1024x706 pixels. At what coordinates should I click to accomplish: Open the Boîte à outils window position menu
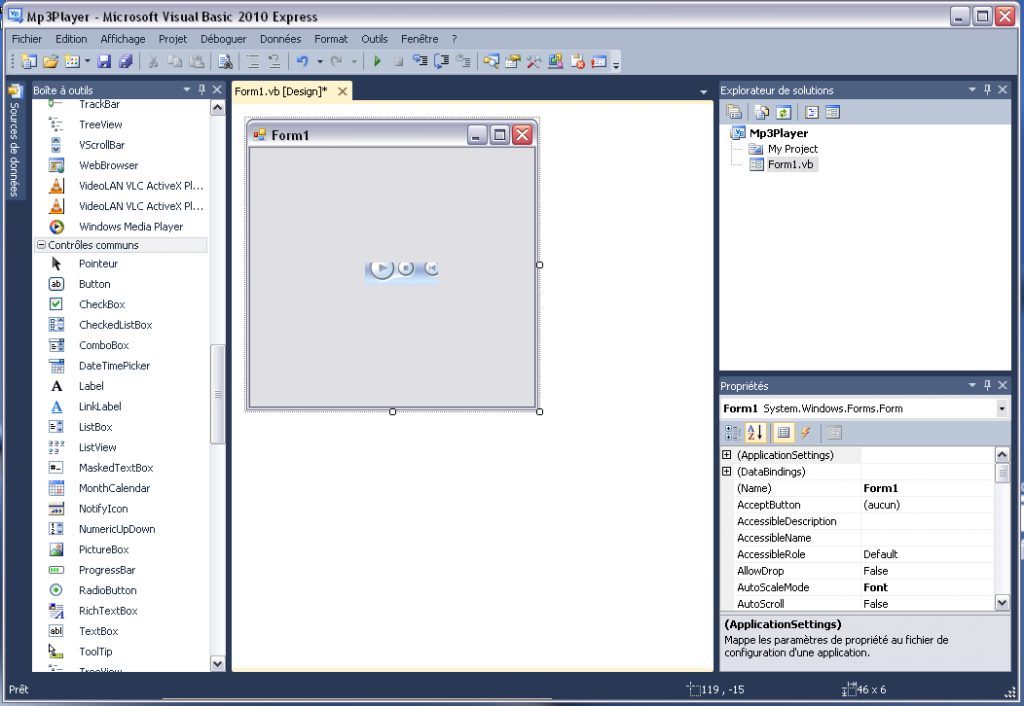coord(187,89)
